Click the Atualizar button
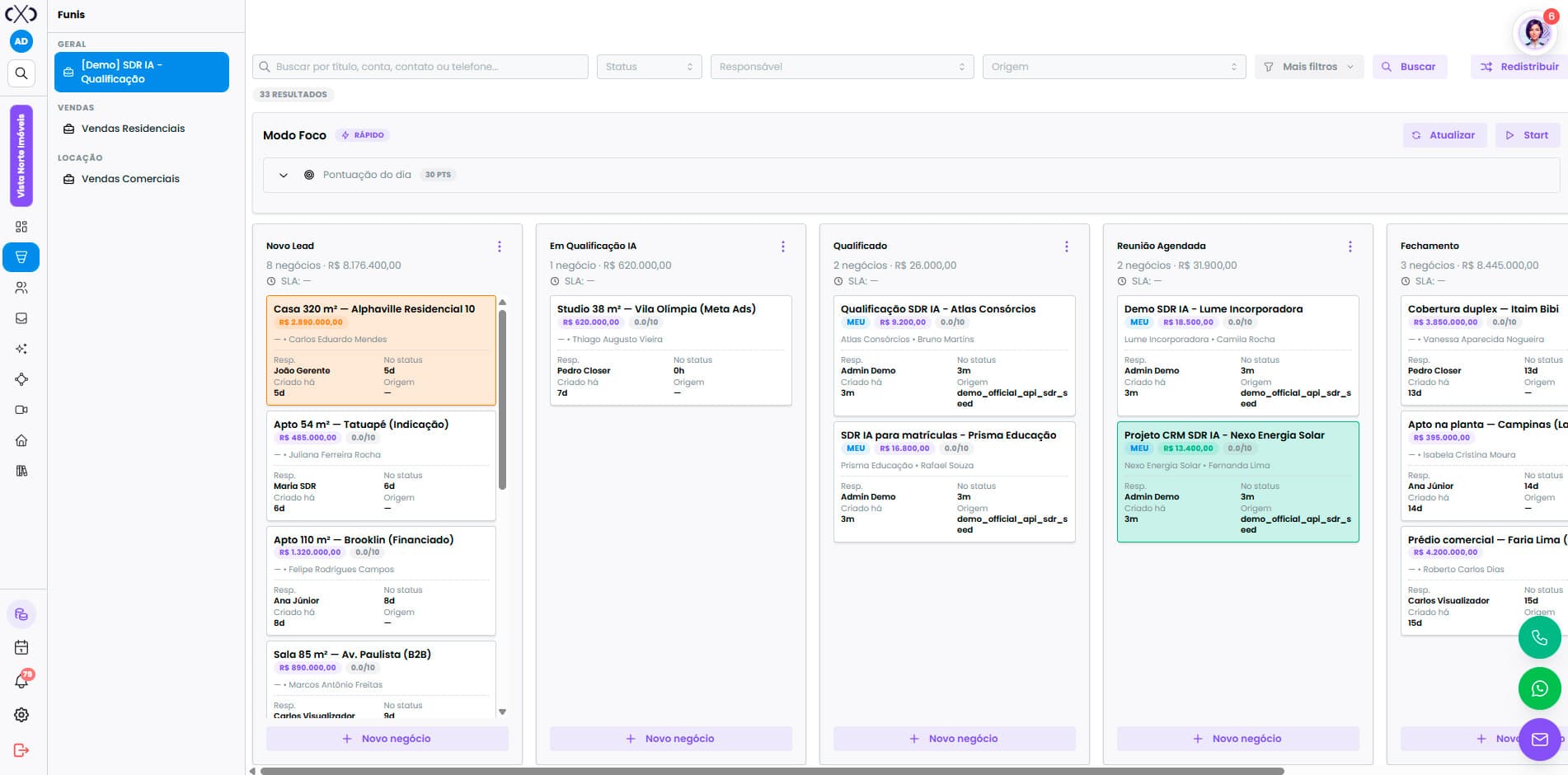1568x775 pixels. click(1444, 135)
